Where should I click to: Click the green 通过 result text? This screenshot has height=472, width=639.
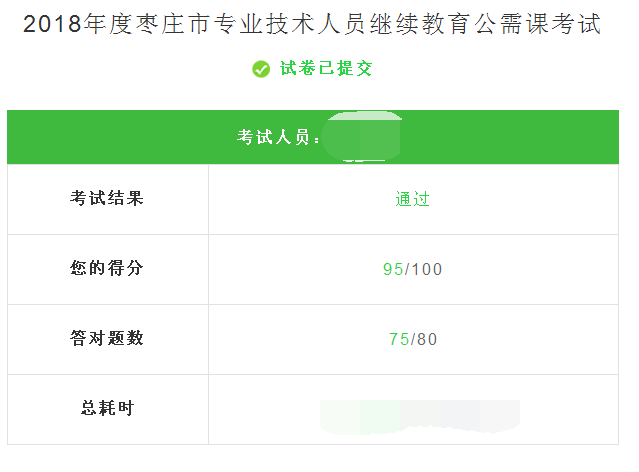[x=412, y=199]
